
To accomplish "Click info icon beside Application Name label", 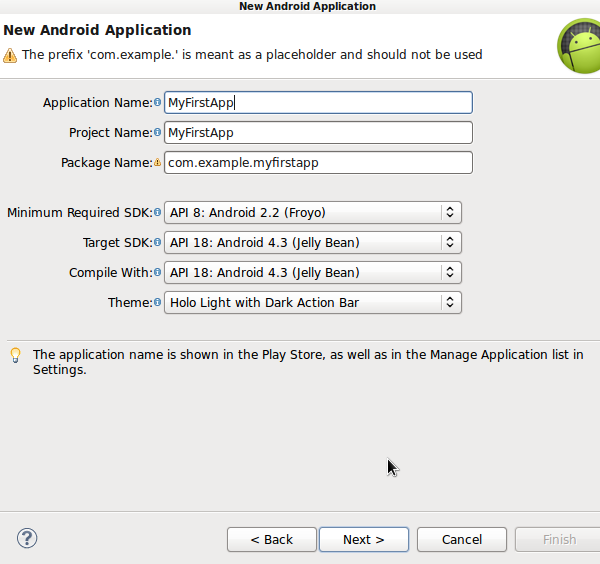I will pyautogui.click(x=157, y=103).
